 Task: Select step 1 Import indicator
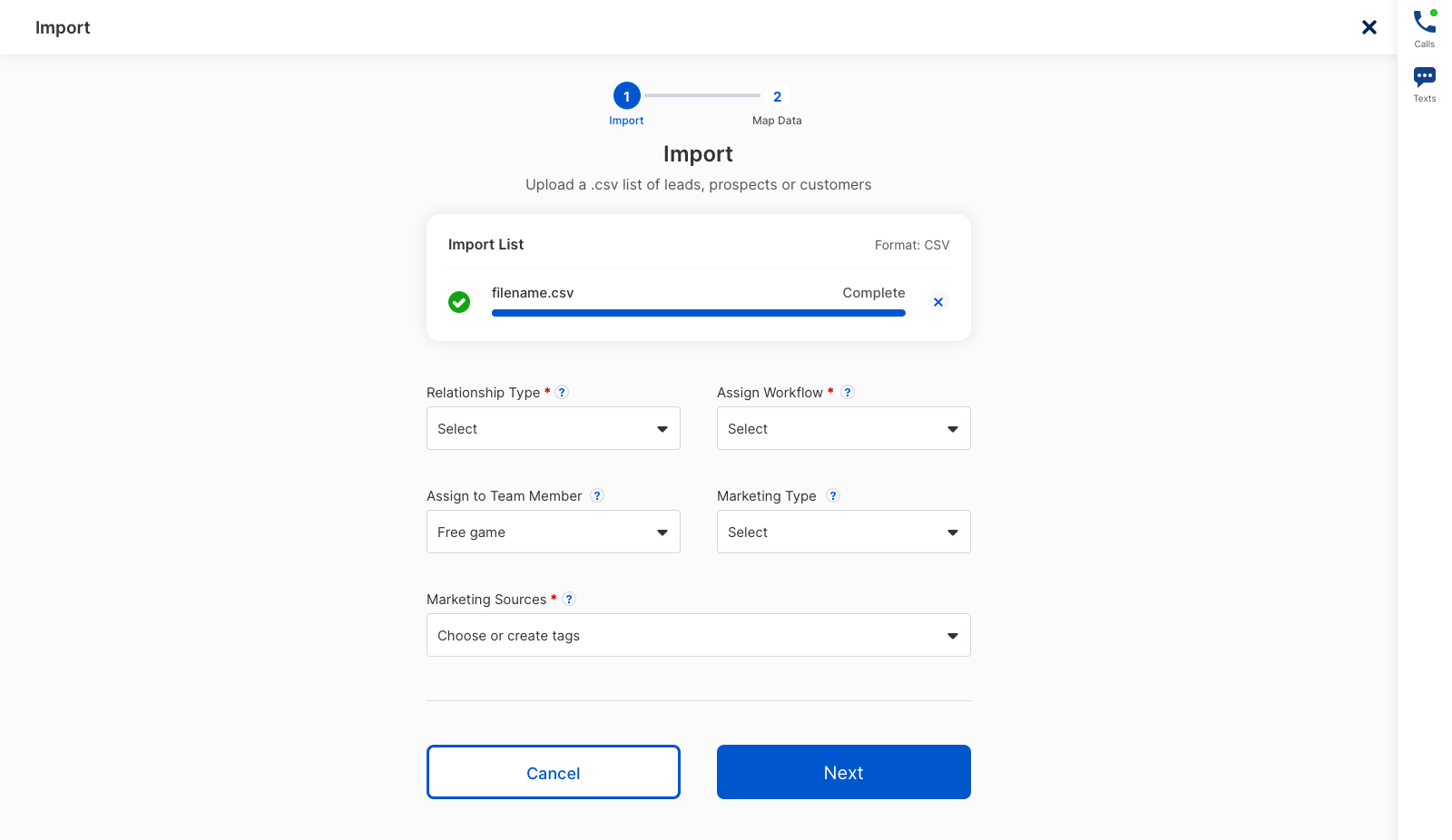coord(626,95)
